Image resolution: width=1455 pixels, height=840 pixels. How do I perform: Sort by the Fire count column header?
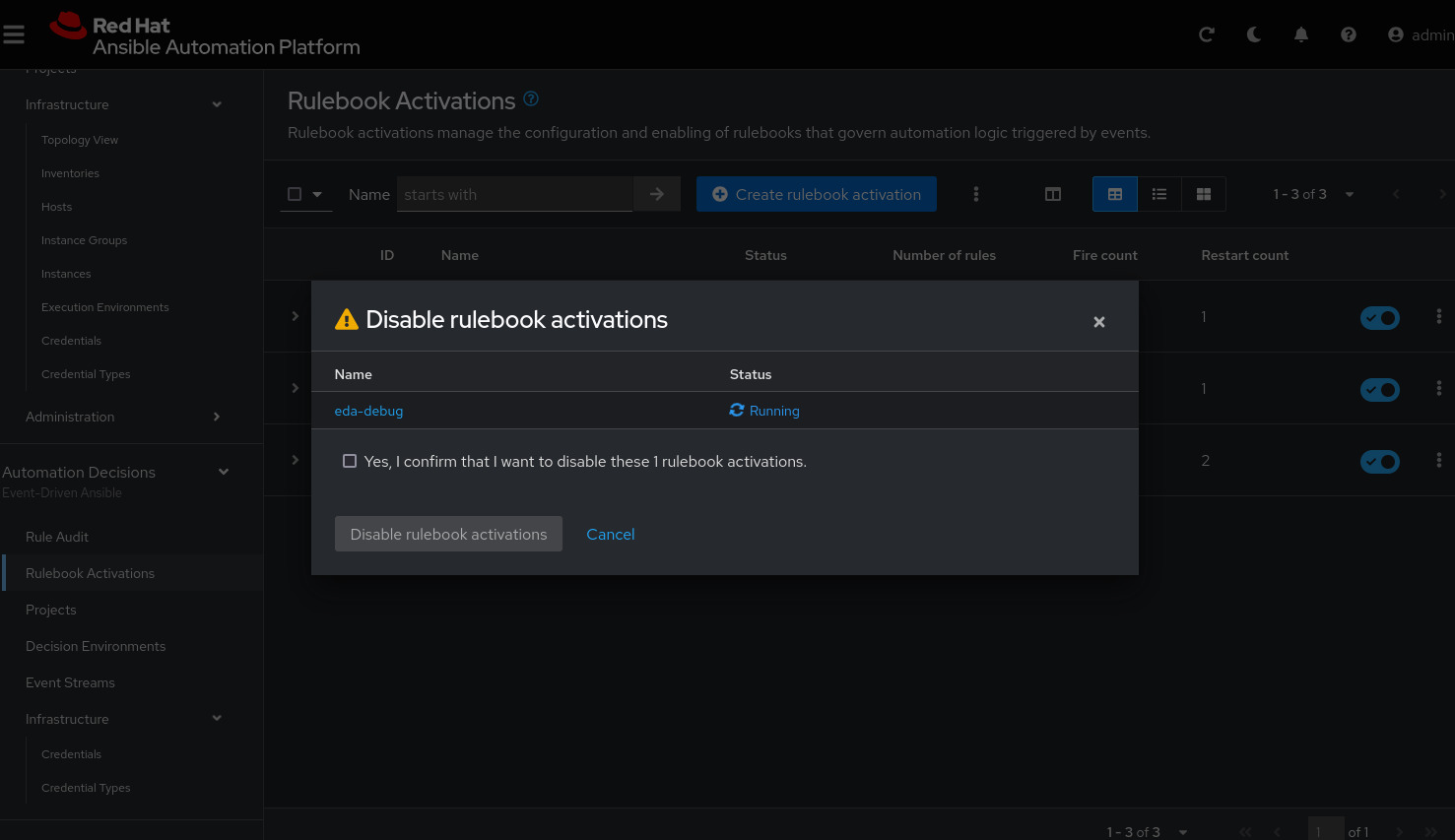pos(1104,255)
